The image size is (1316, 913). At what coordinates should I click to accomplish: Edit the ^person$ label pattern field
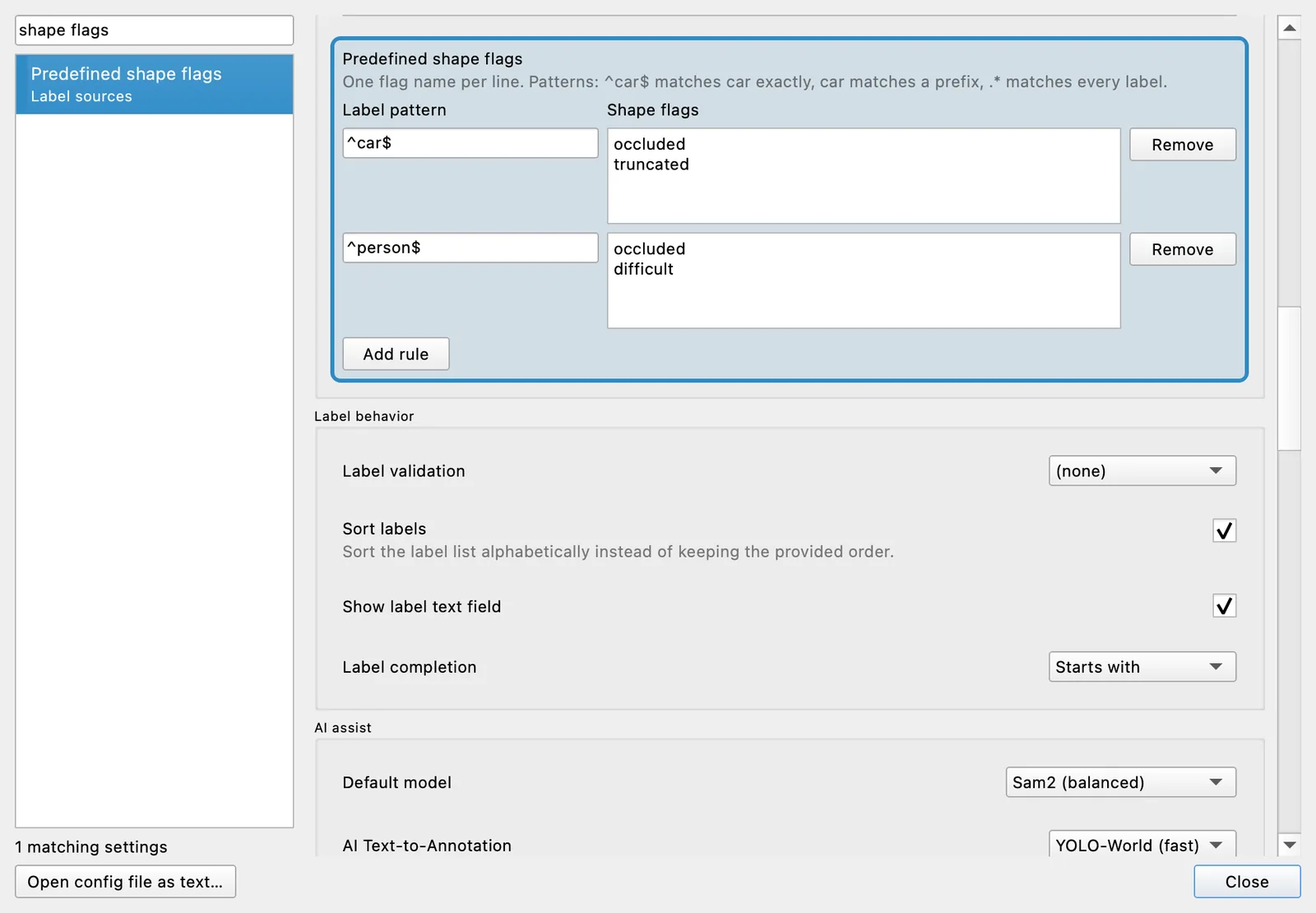coord(470,248)
